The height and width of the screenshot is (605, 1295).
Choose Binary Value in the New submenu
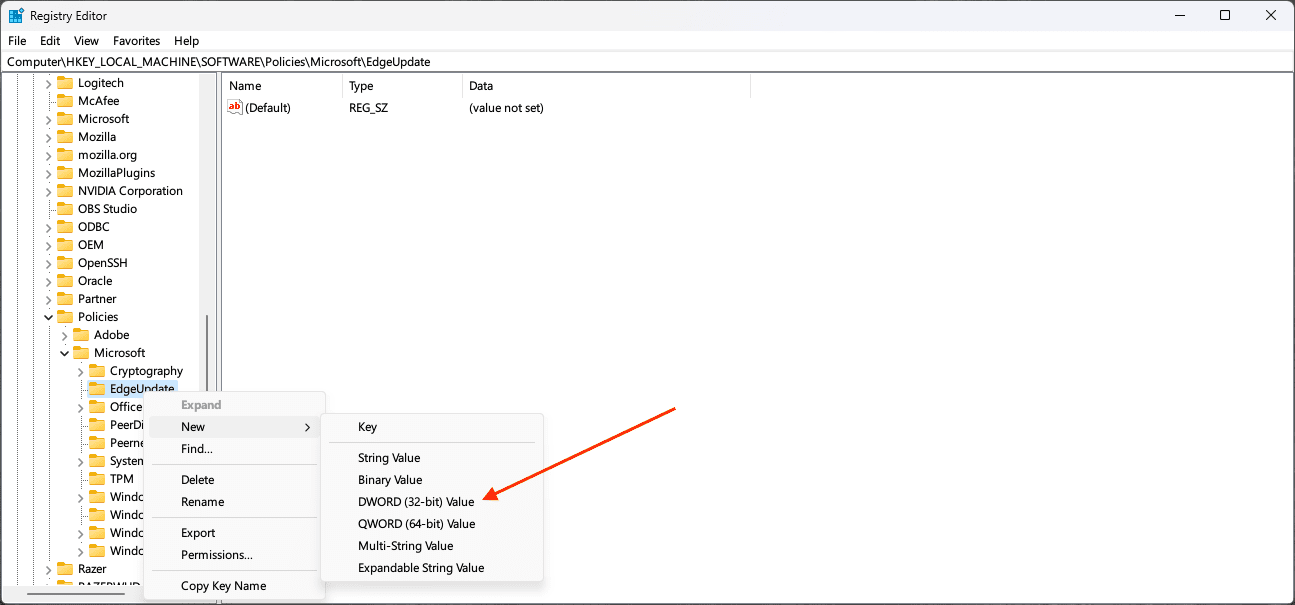pos(432,480)
